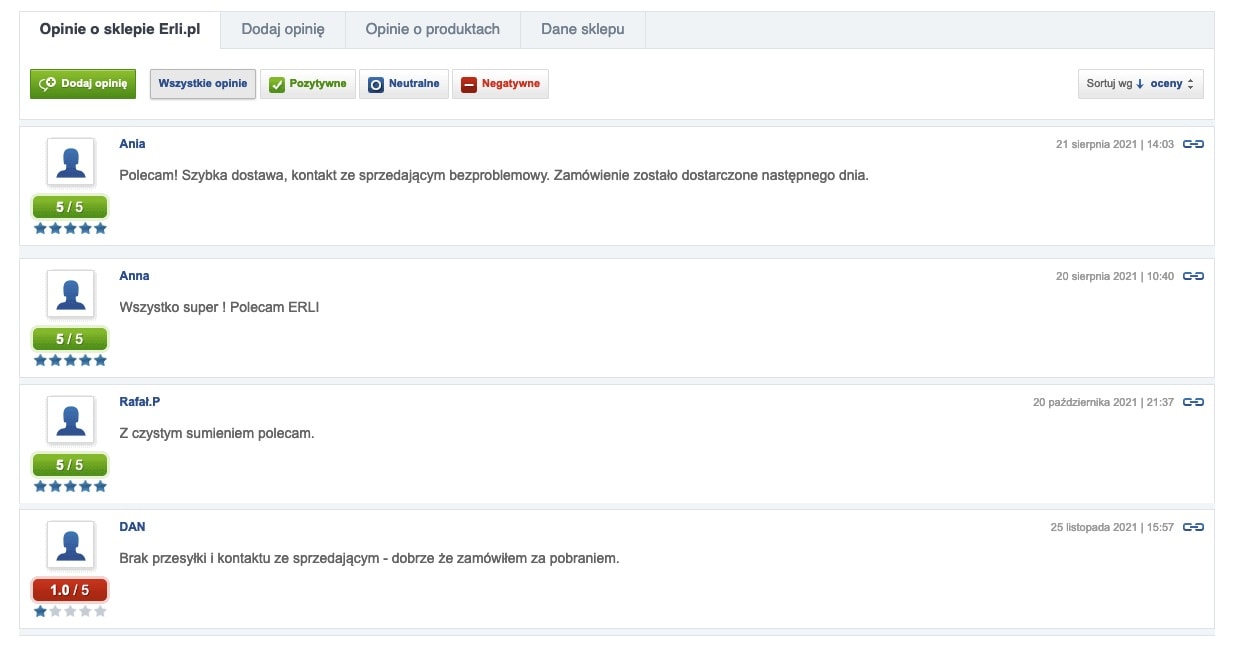This screenshot has height=659, width=1243.
Task: Filter reviews by Negatywne
Action: [500, 84]
